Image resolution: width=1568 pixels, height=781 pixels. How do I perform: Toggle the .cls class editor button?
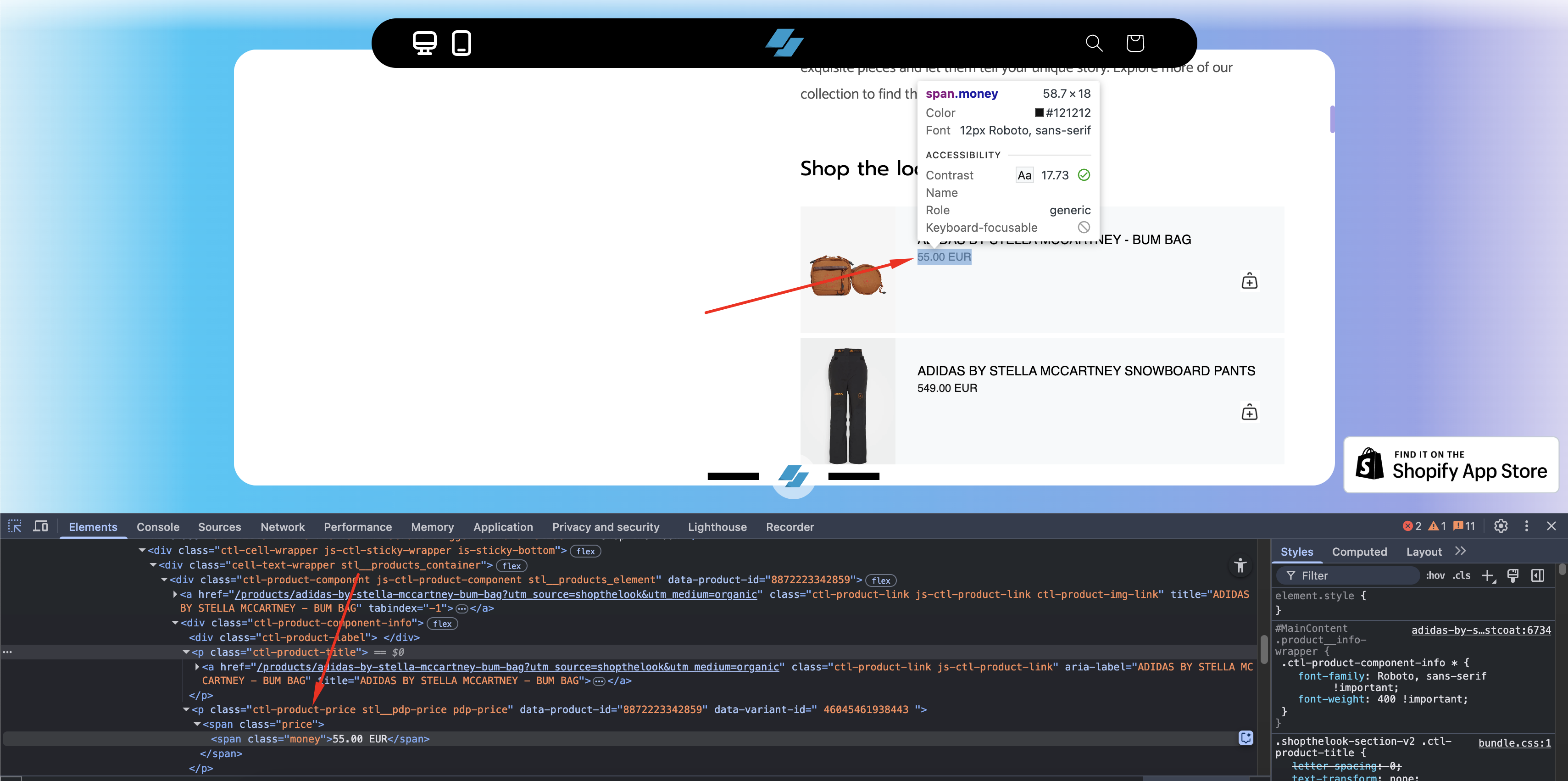pos(1461,576)
